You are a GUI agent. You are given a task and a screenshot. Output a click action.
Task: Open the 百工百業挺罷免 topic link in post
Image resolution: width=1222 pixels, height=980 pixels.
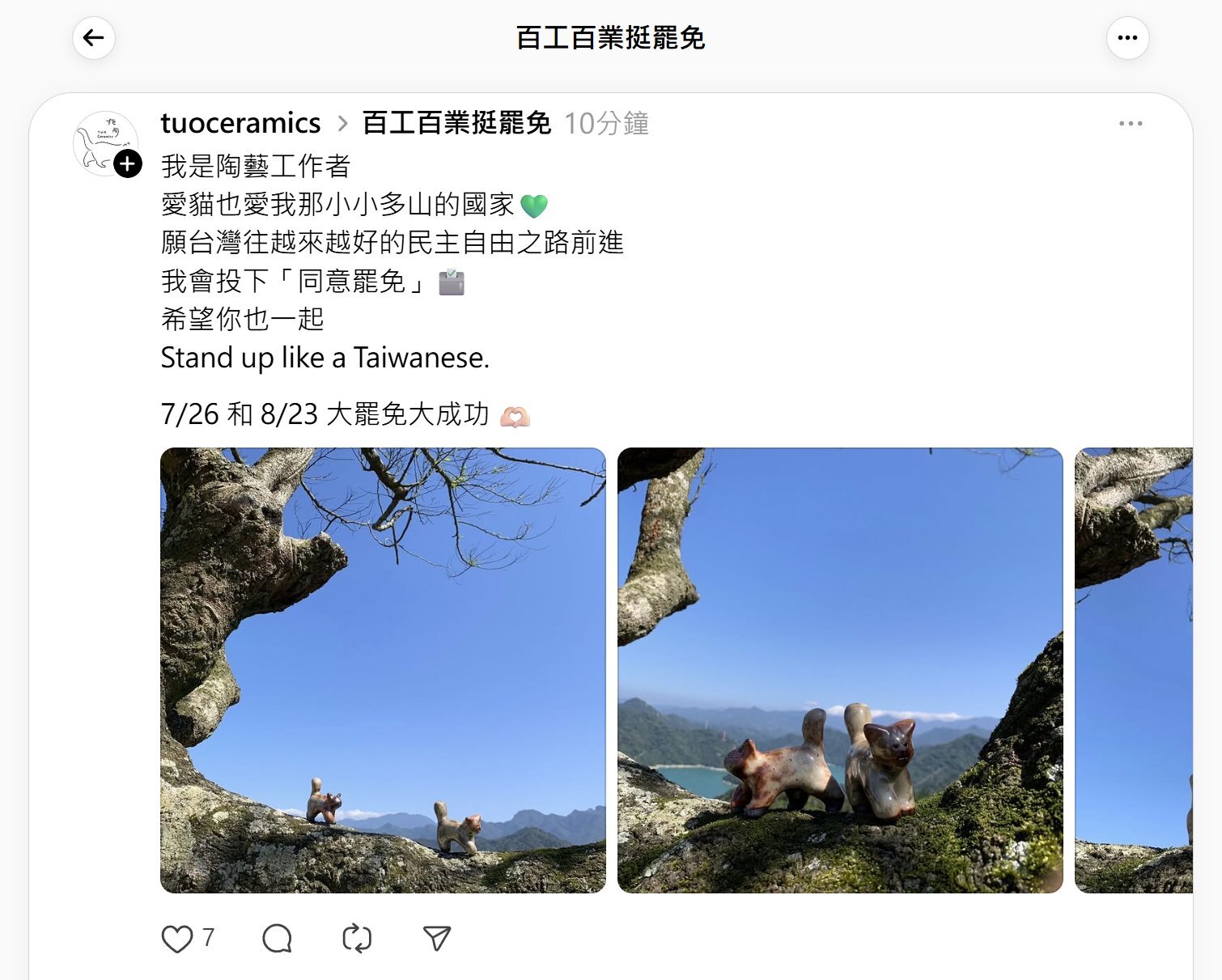pos(456,123)
